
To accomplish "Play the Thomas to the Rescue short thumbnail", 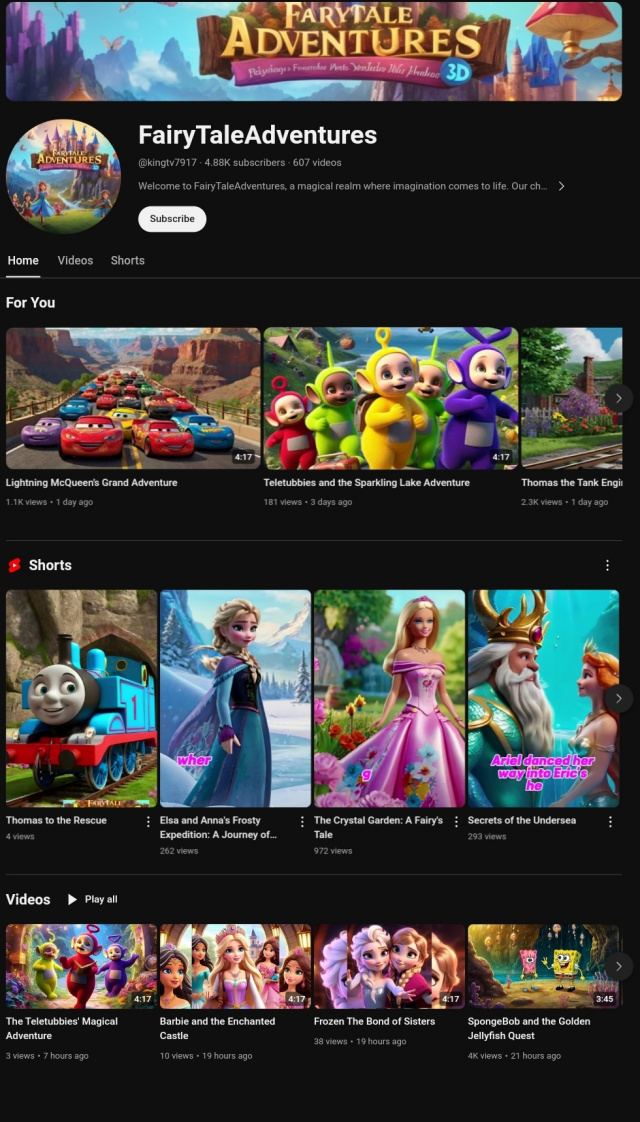I will pyautogui.click(x=82, y=698).
